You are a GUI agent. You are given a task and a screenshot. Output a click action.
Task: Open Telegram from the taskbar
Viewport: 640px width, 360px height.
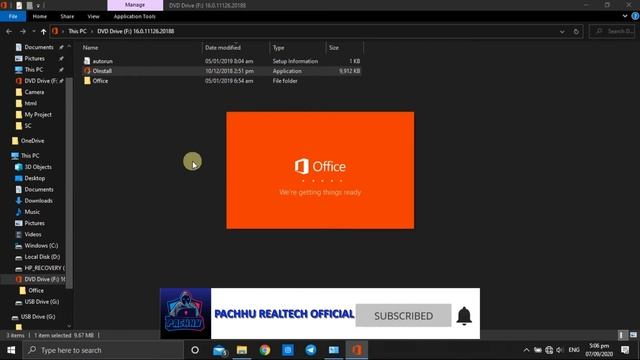click(311, 350)
